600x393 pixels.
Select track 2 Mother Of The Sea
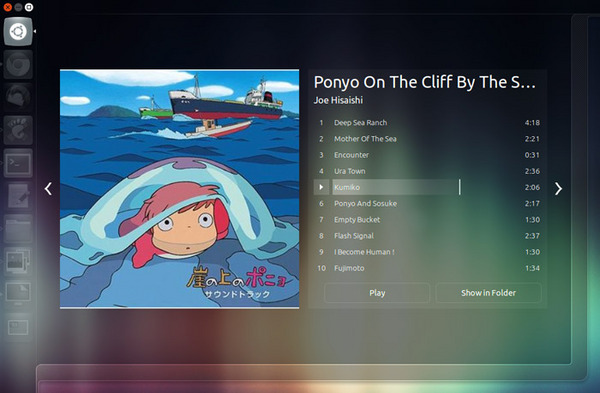(428, 139)
